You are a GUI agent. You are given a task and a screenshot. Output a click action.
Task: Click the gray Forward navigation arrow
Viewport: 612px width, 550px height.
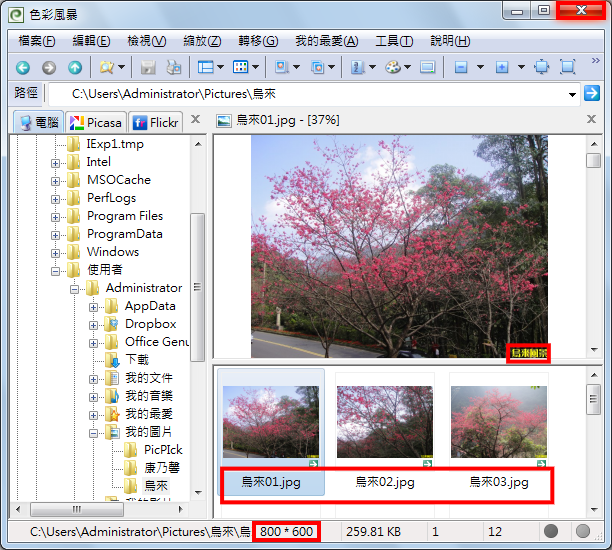click(49, 68)
